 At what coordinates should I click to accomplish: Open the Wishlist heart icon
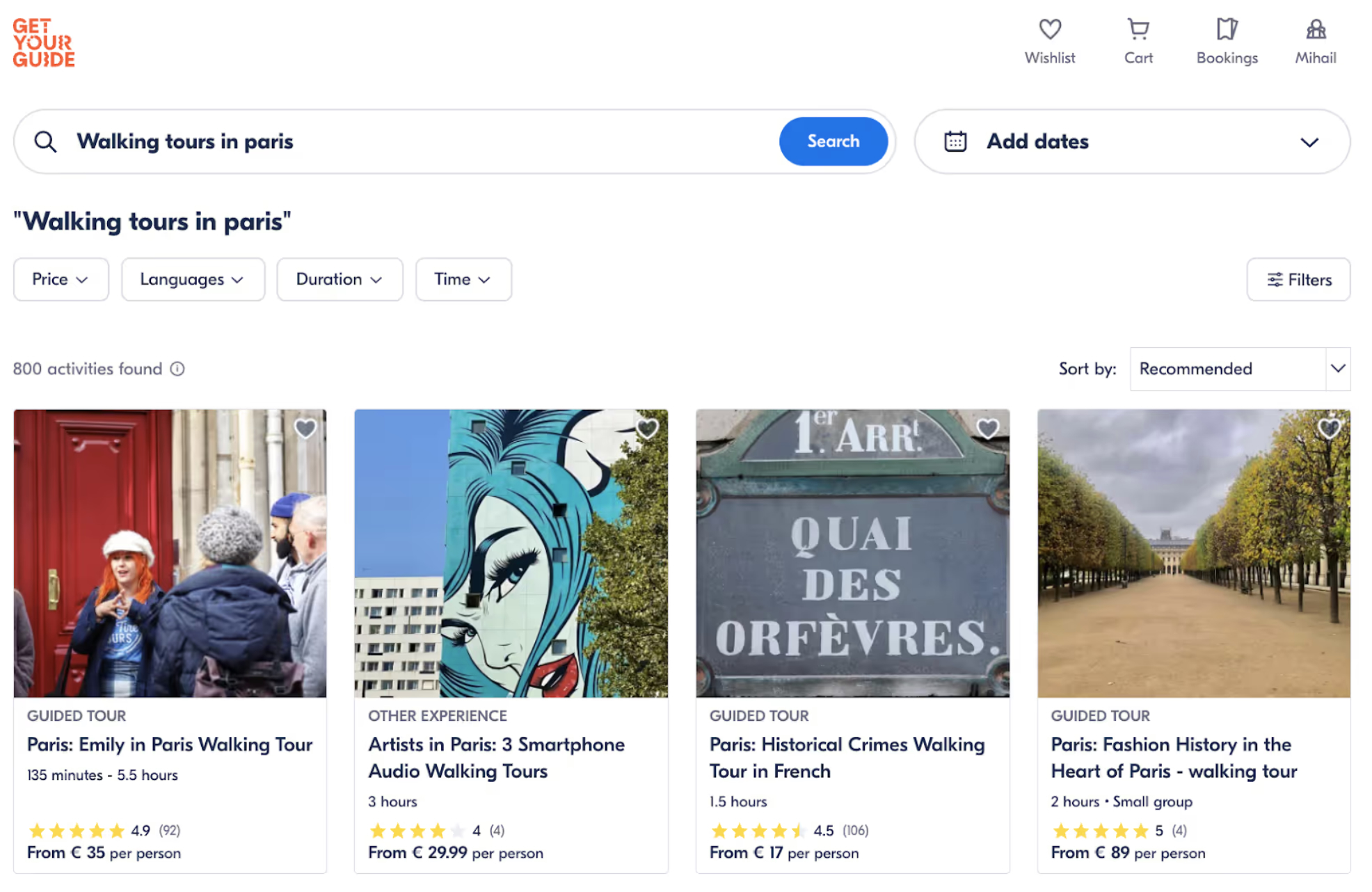coord(1049,30)
